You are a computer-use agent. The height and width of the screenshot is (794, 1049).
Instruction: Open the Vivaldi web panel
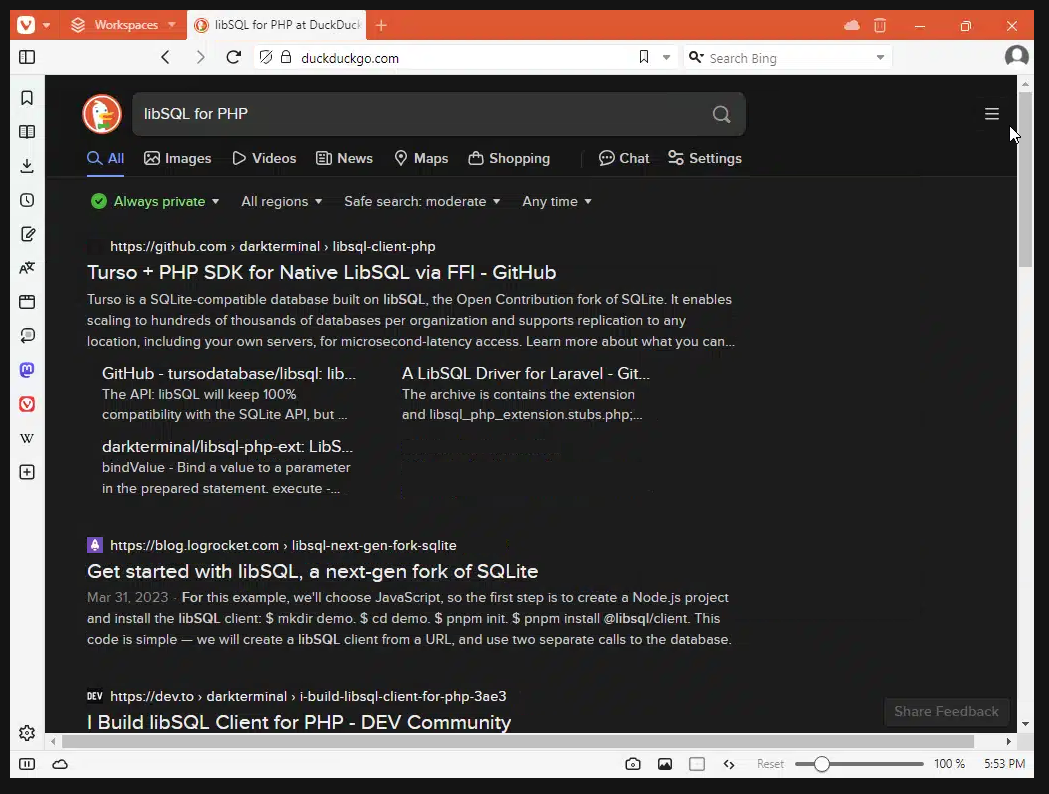click(27, 404)
